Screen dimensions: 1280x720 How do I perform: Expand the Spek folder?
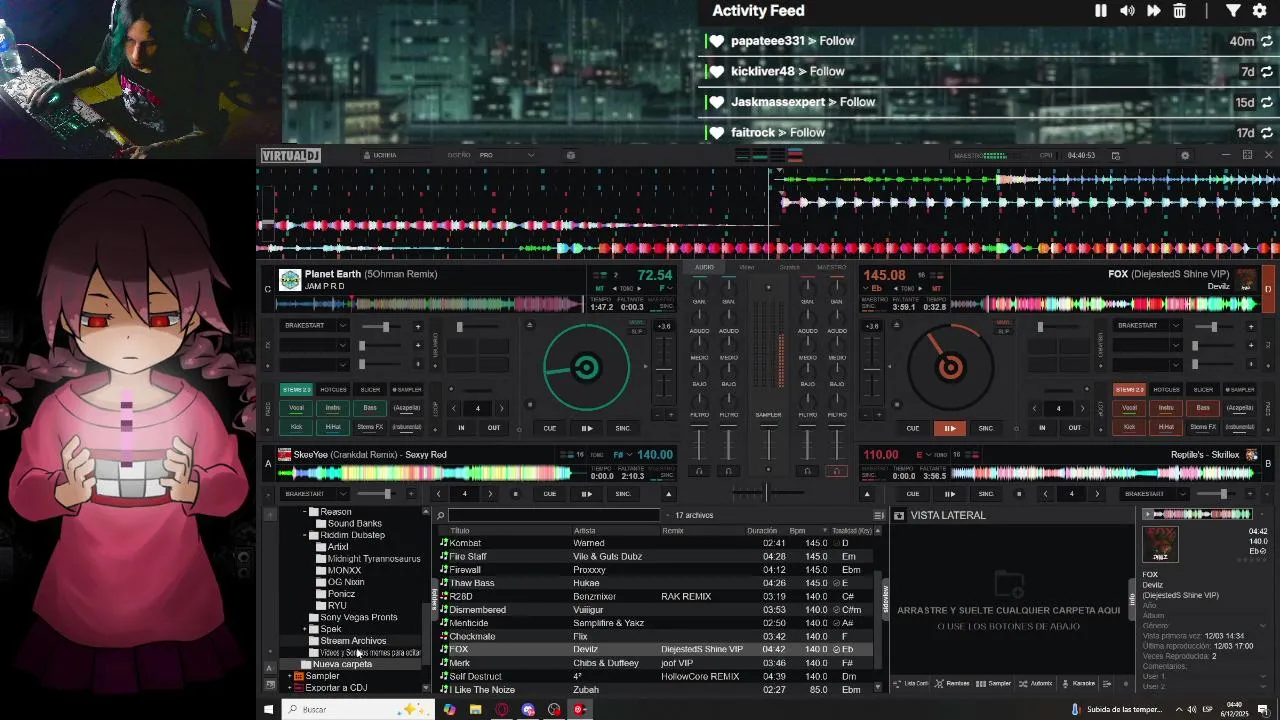click(305, 629)
